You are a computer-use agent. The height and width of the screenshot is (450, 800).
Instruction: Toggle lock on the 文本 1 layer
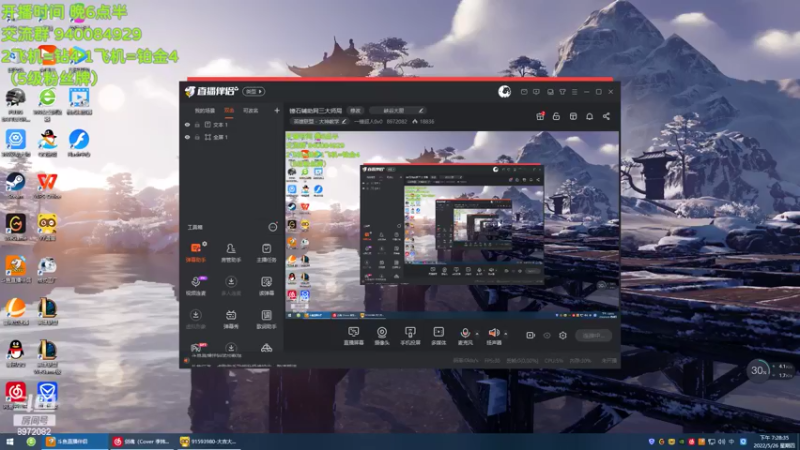point(197,124)
